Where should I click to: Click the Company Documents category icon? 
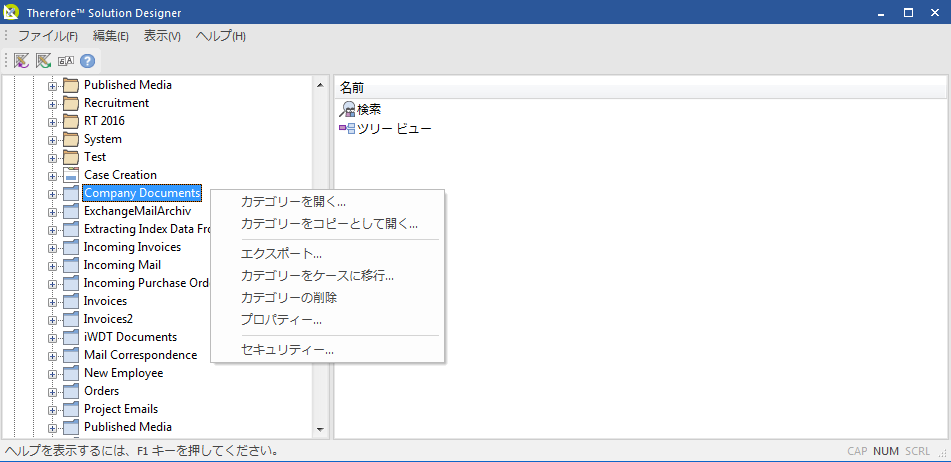click(71, 193)
